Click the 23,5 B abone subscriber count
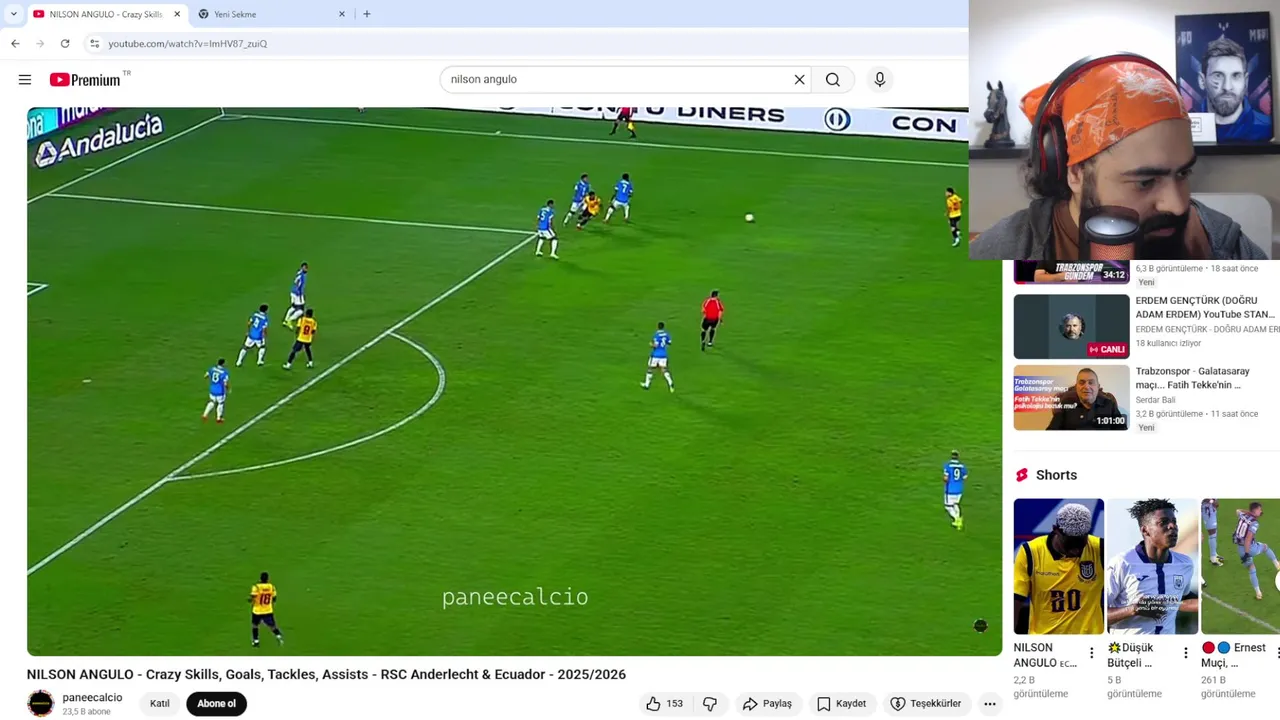This screenshot has width=1280, height=720. [x=86, y=712]
